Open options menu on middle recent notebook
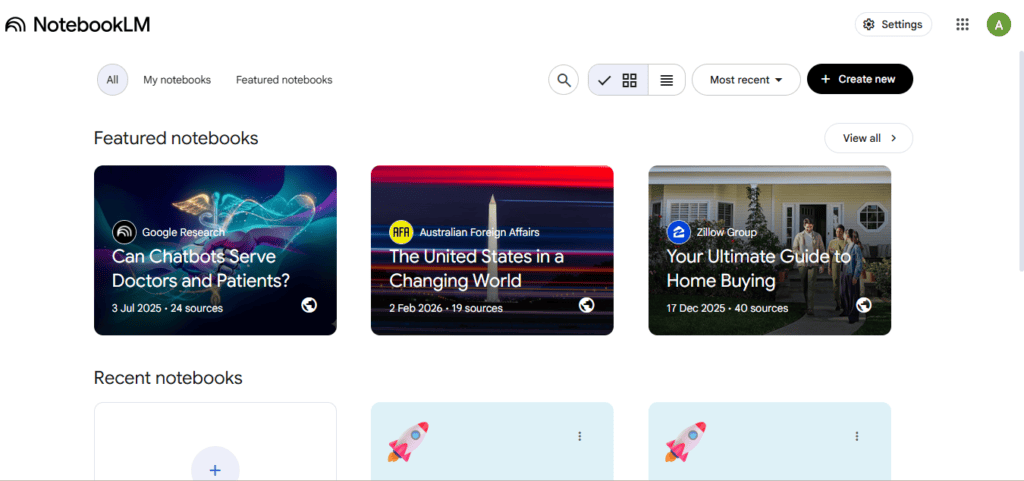The width and height of the screenshot is (1024, 481). 579,436
